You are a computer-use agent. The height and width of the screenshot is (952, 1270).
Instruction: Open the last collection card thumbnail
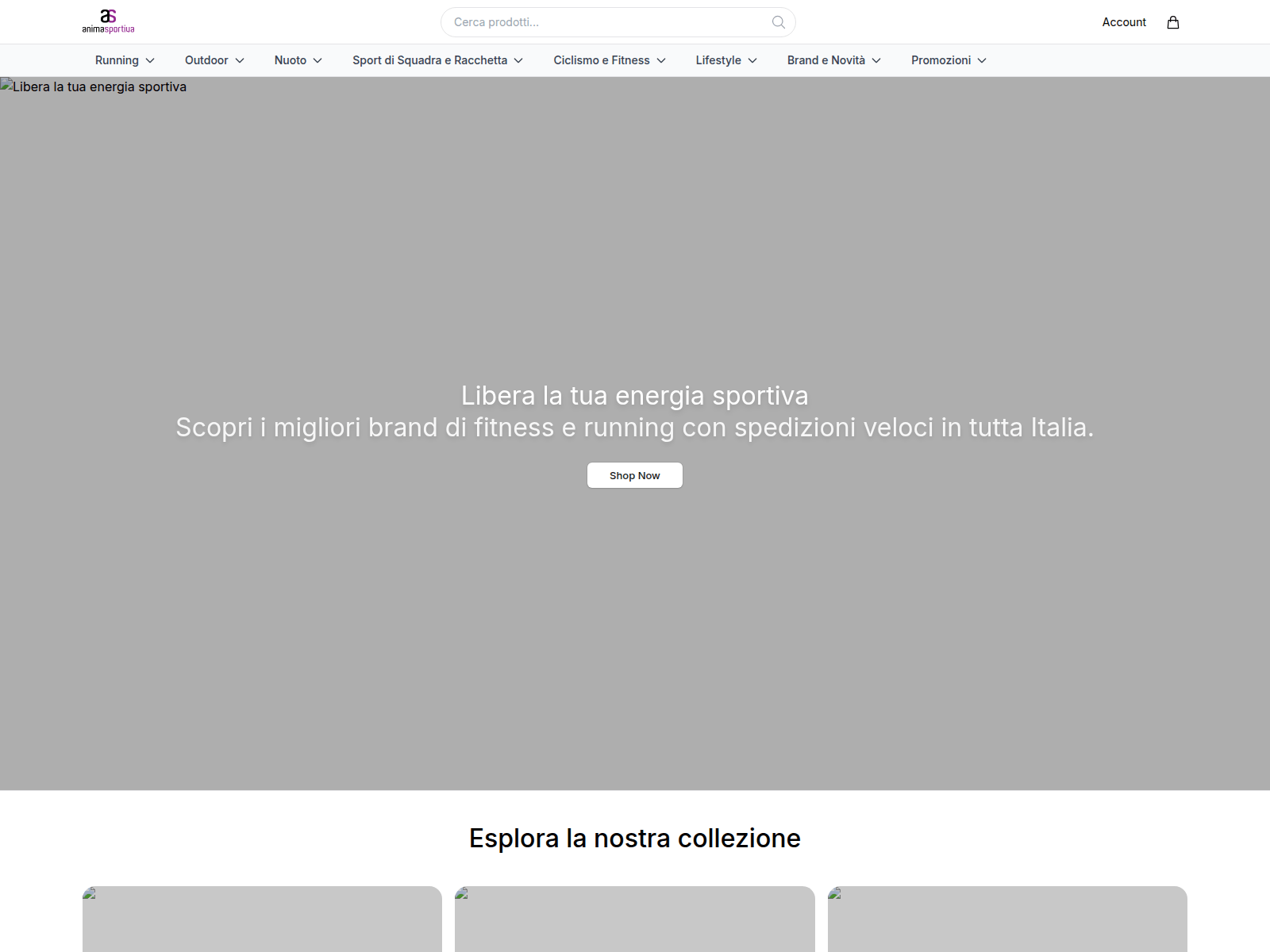point(1007,919)
